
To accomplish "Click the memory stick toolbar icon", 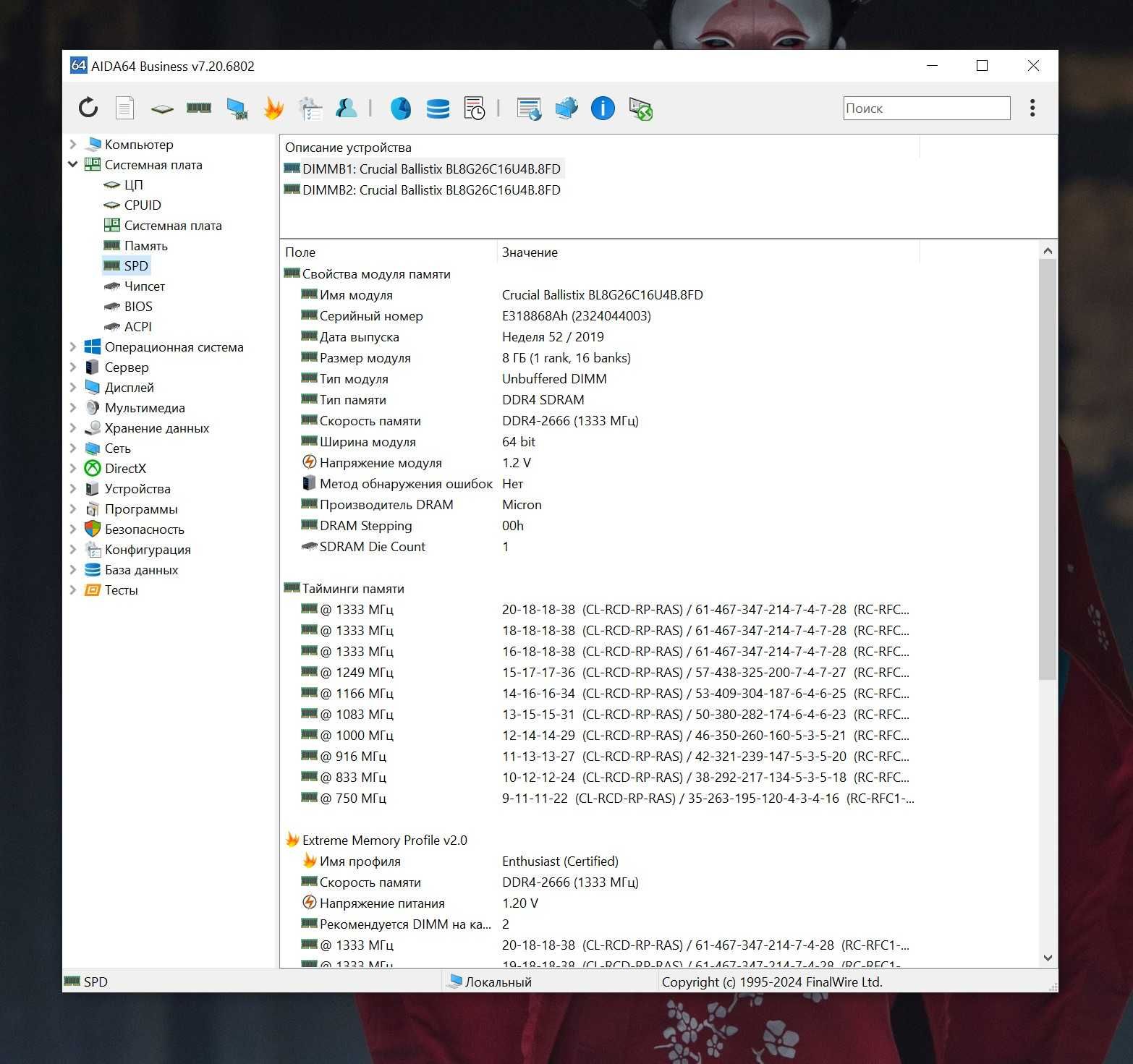I will point(199,108).
